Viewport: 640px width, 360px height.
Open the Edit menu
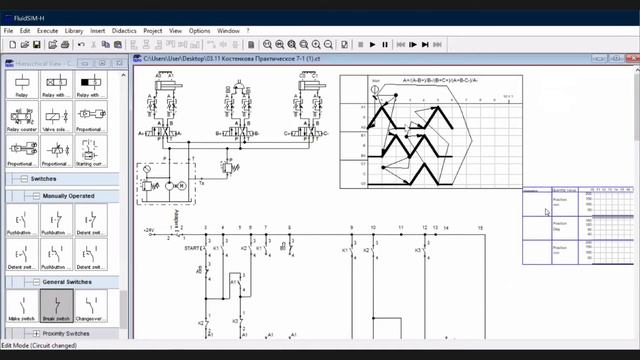coord(25,31)
